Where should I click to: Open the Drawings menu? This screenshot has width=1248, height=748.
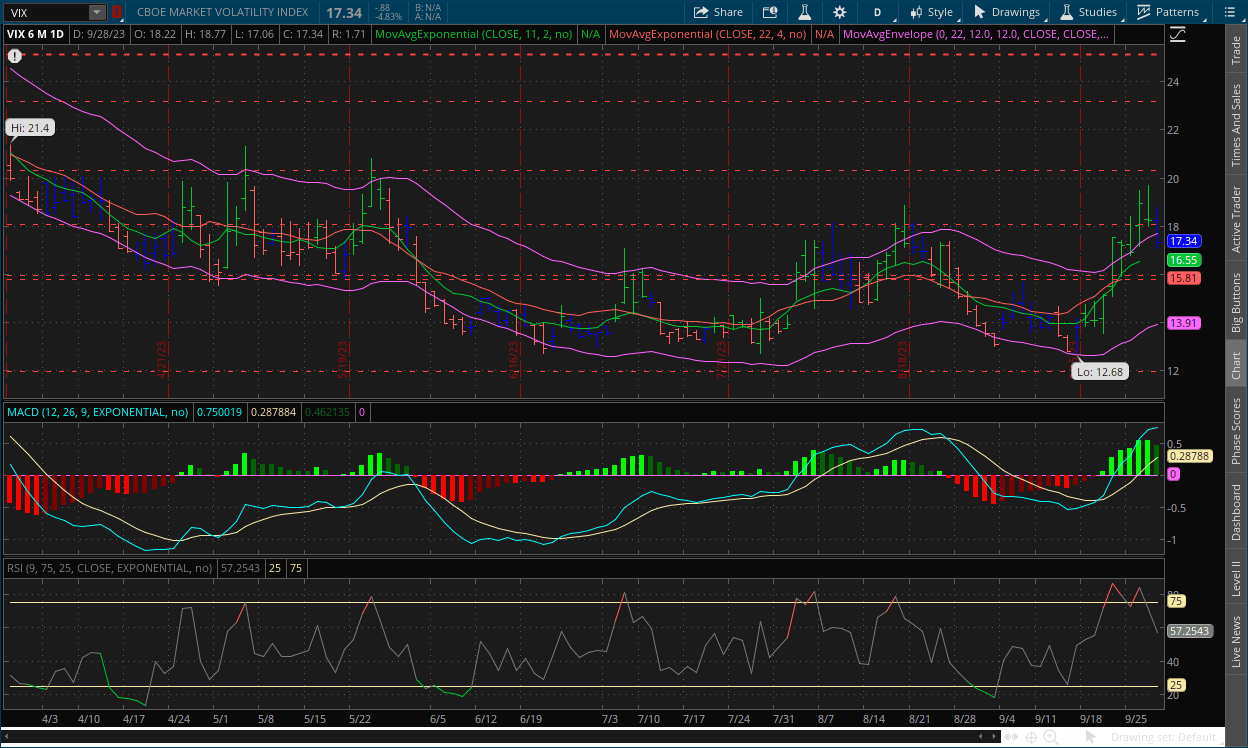click(1007, 12)
